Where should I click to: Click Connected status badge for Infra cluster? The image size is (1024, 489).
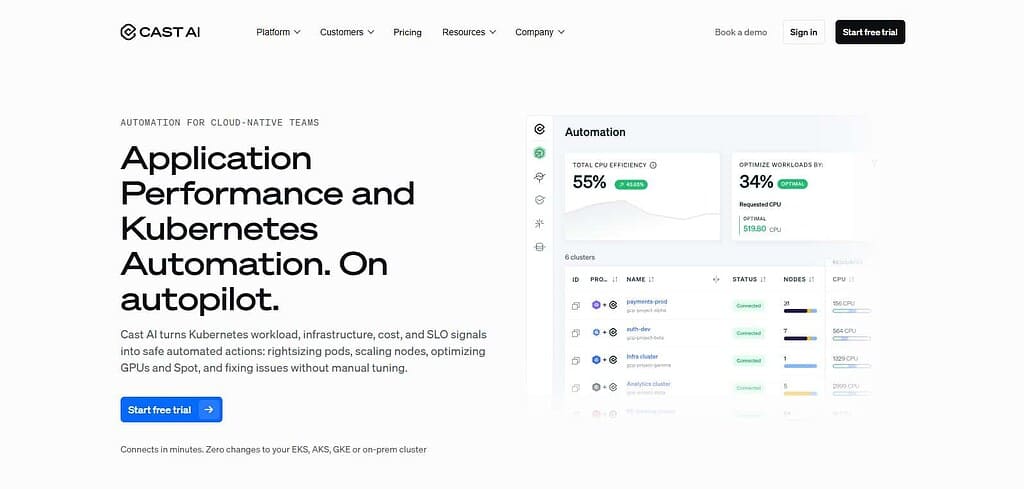pos(748,360)
